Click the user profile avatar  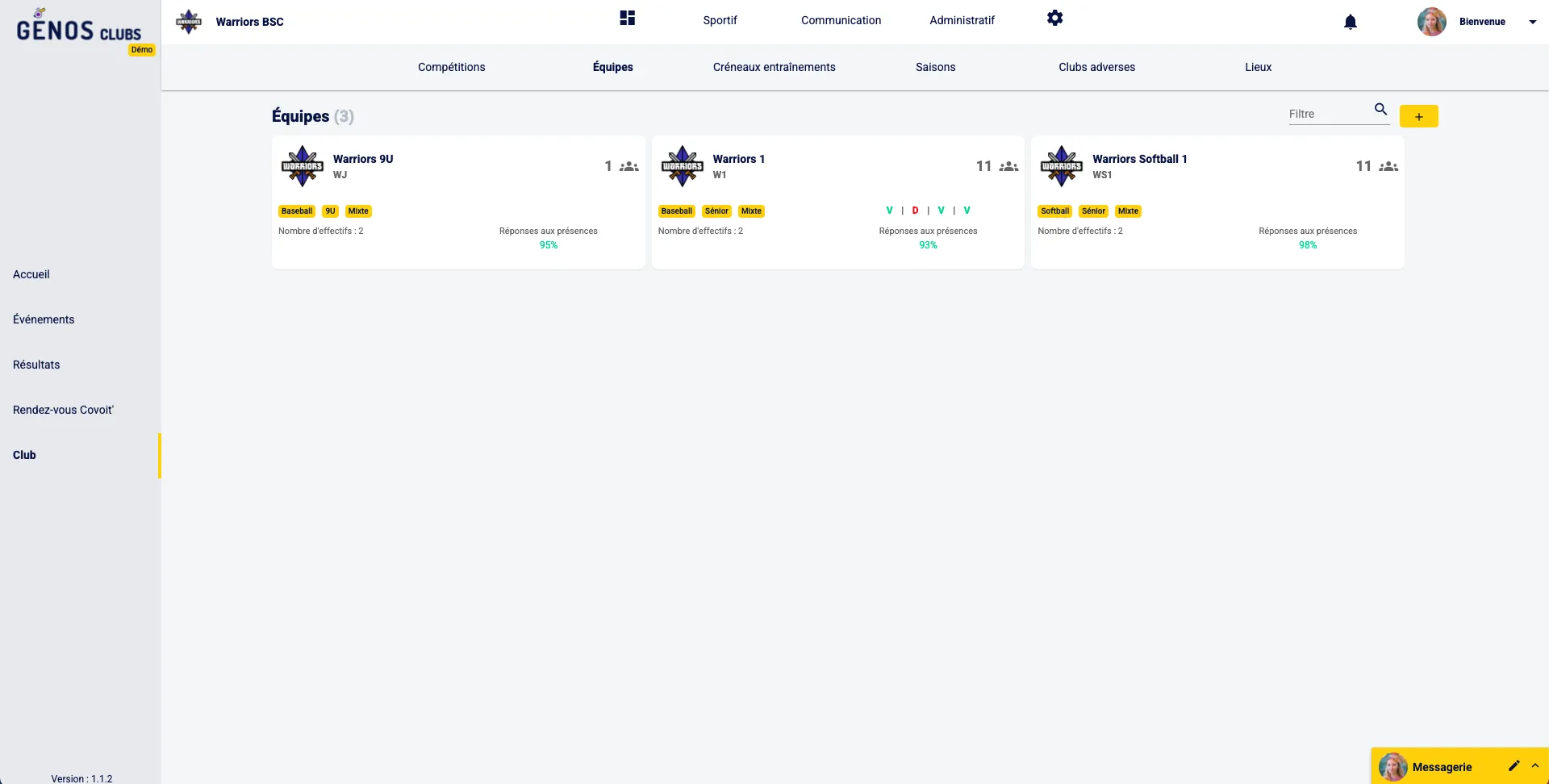click(x=1431, y=22)
